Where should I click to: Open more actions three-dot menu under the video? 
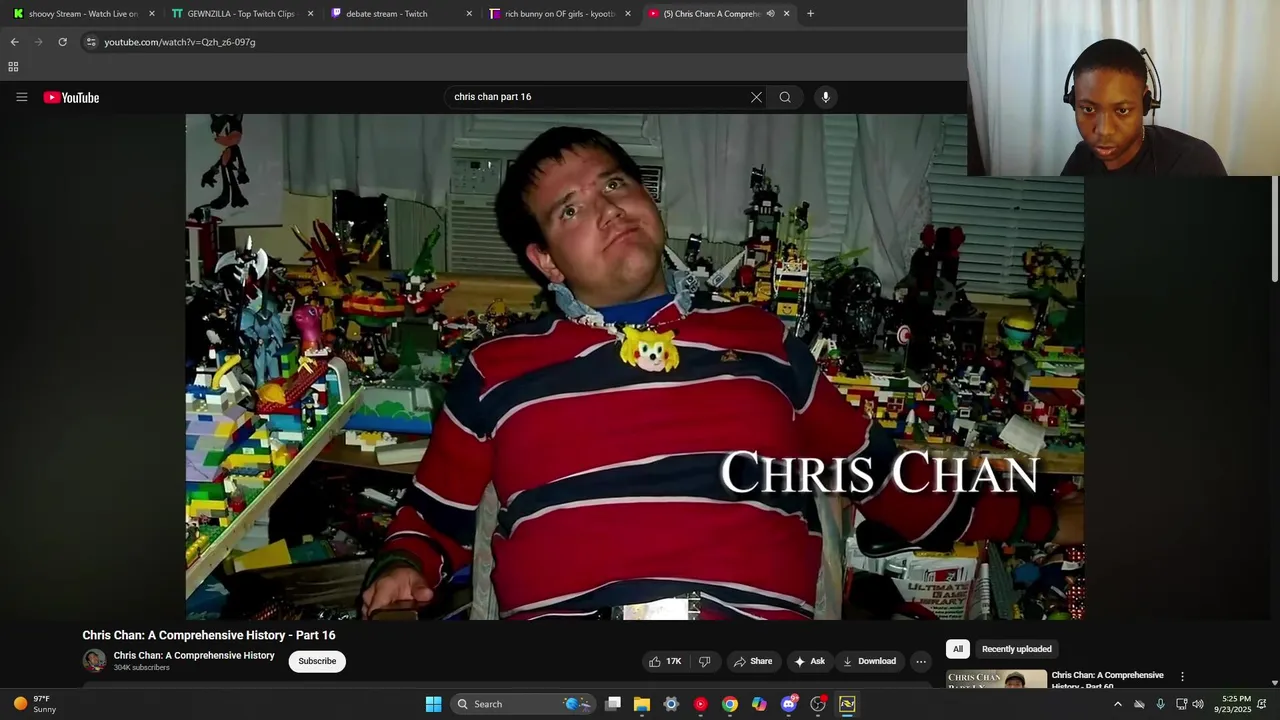pos(921,661)
